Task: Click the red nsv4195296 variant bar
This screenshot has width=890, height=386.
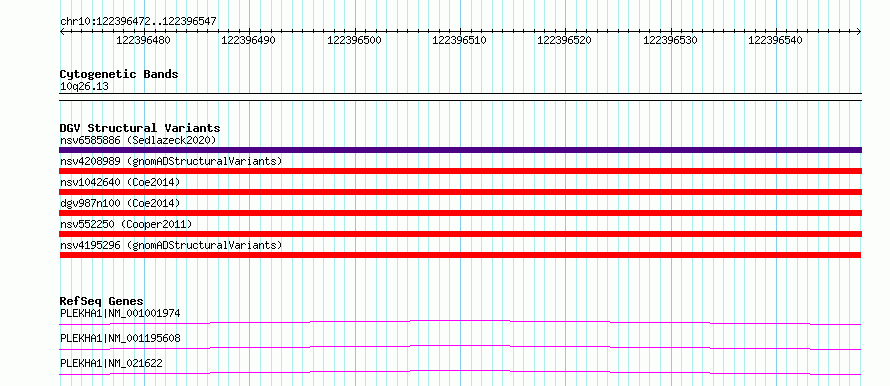Action: 461,255
